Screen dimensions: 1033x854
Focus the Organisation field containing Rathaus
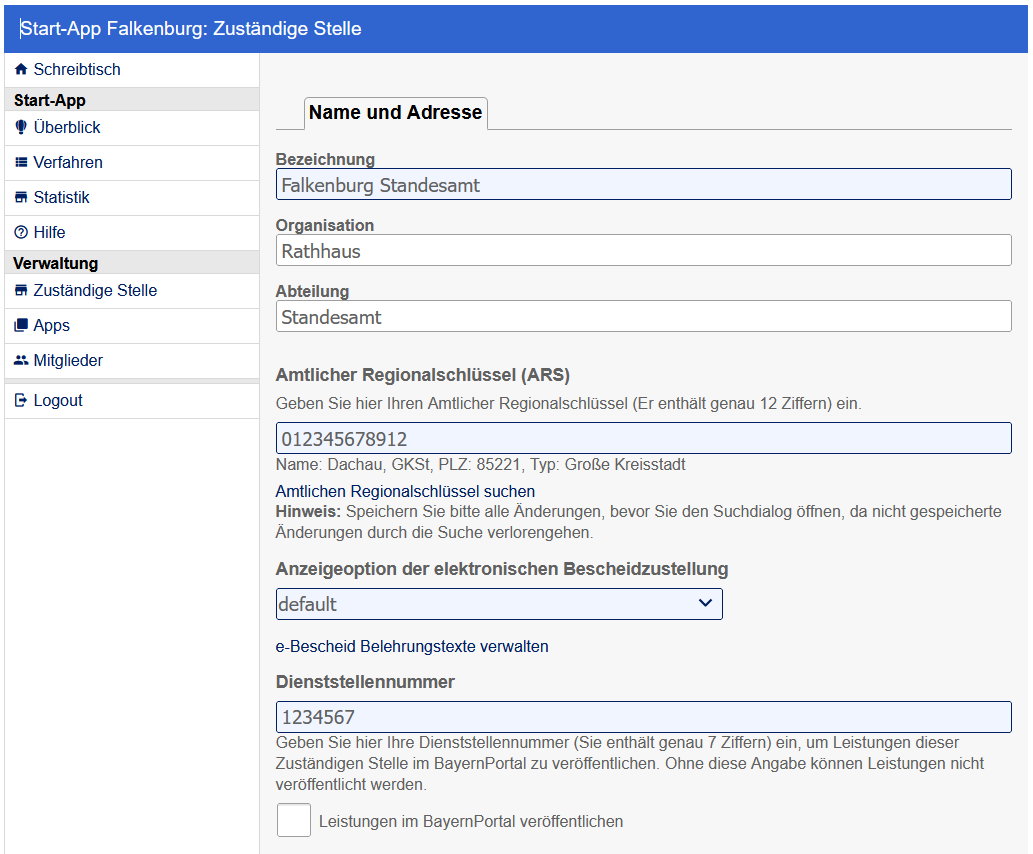pyautogui.click(x=643, y=251)
